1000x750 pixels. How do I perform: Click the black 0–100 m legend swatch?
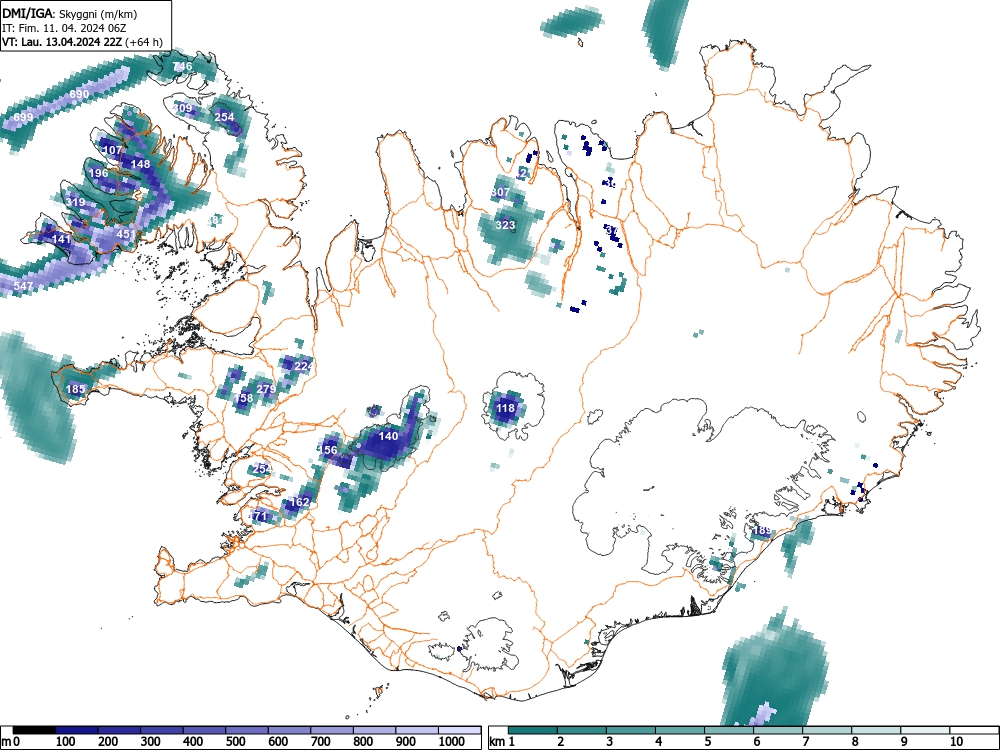pyautogui.click(x=34, y=730)
